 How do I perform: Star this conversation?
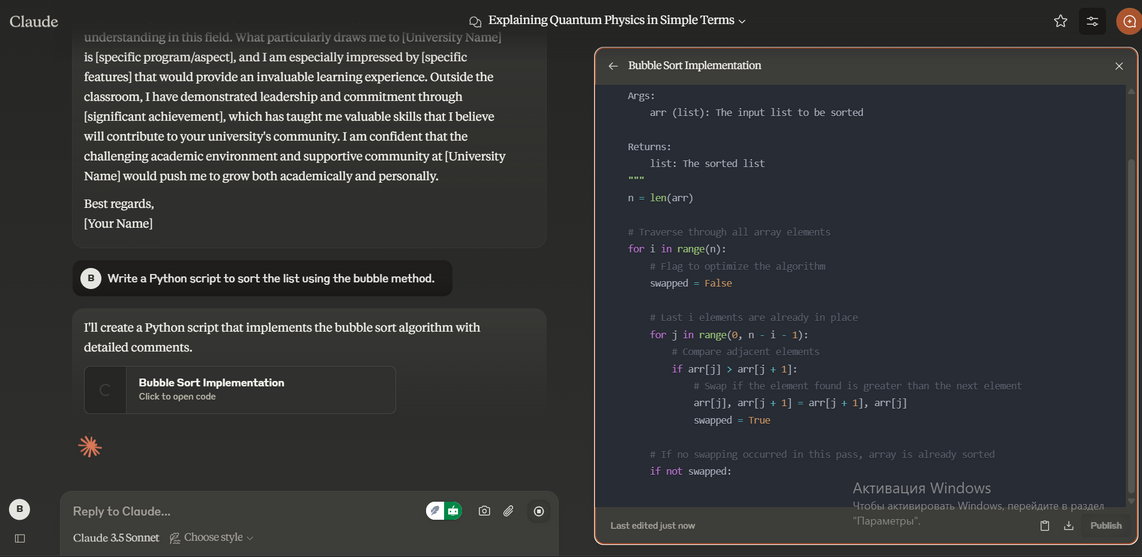1060,21
